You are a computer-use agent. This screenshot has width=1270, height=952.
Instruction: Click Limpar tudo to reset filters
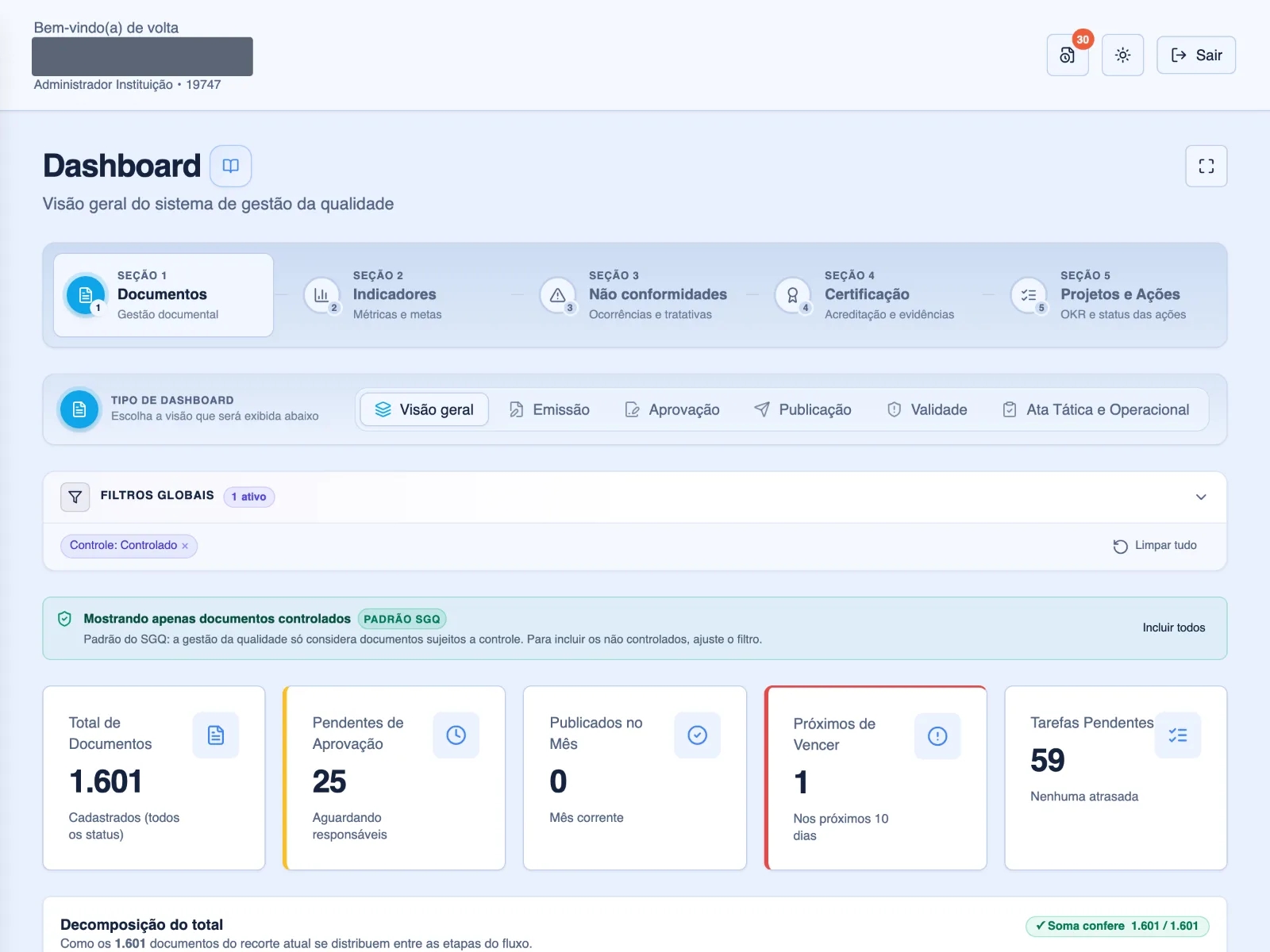point(1155,546)
